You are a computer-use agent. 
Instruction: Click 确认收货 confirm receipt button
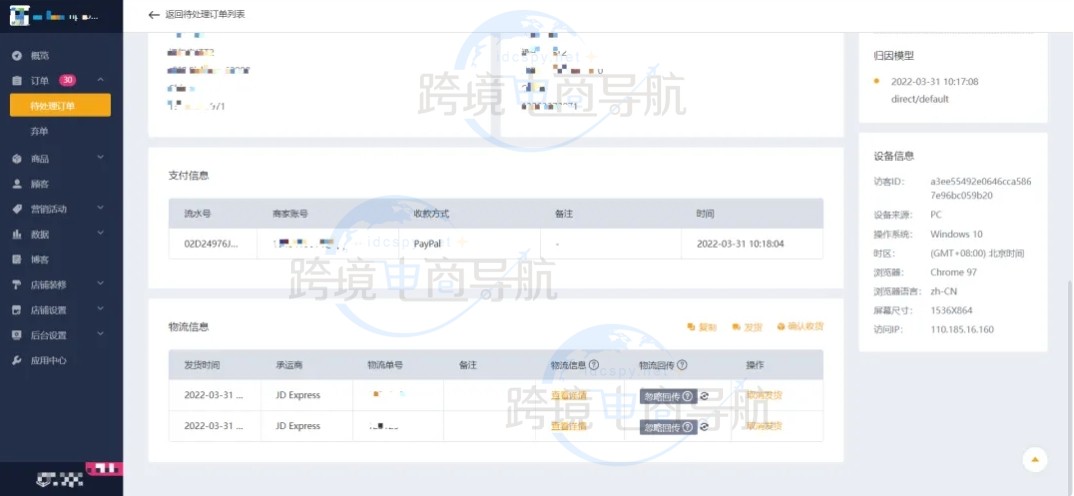(x=800, y=327)
